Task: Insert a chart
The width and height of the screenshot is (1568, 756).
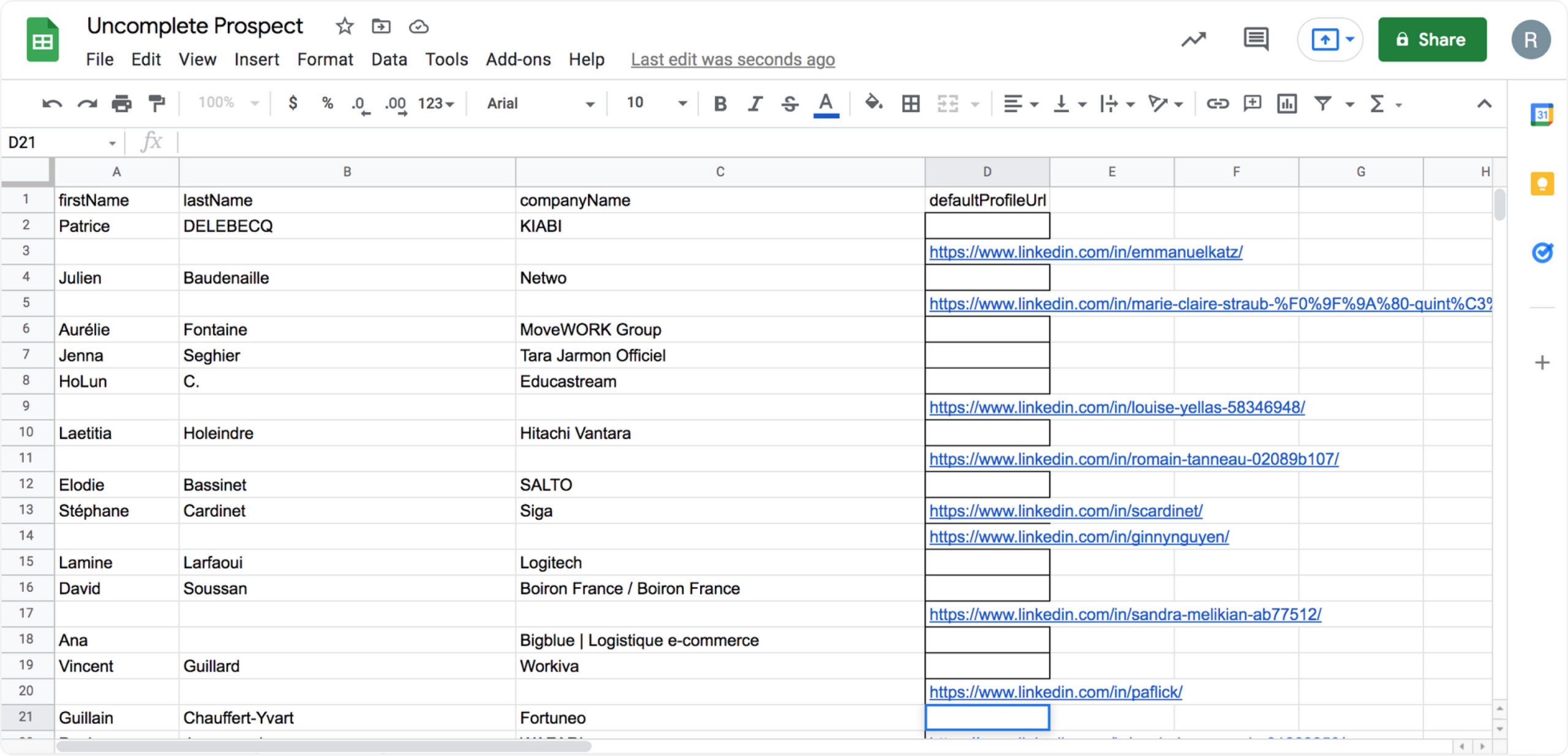Action: [1287, 103]
